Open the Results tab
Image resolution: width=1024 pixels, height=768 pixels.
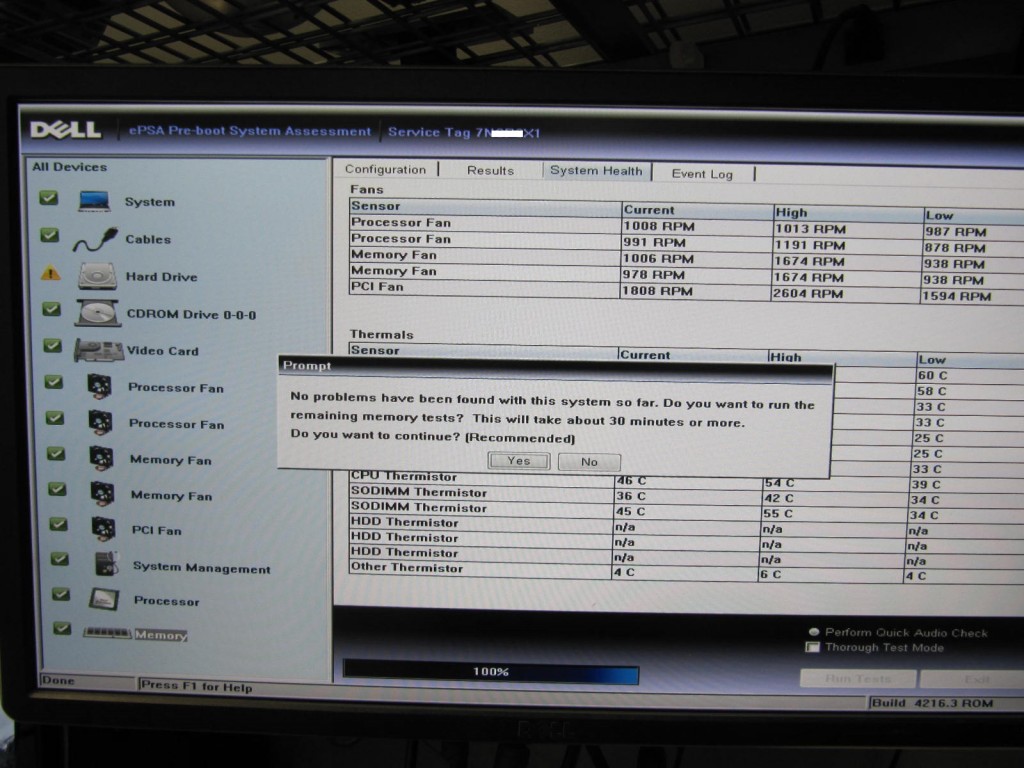pyautogui.click(x=490, y=170)
